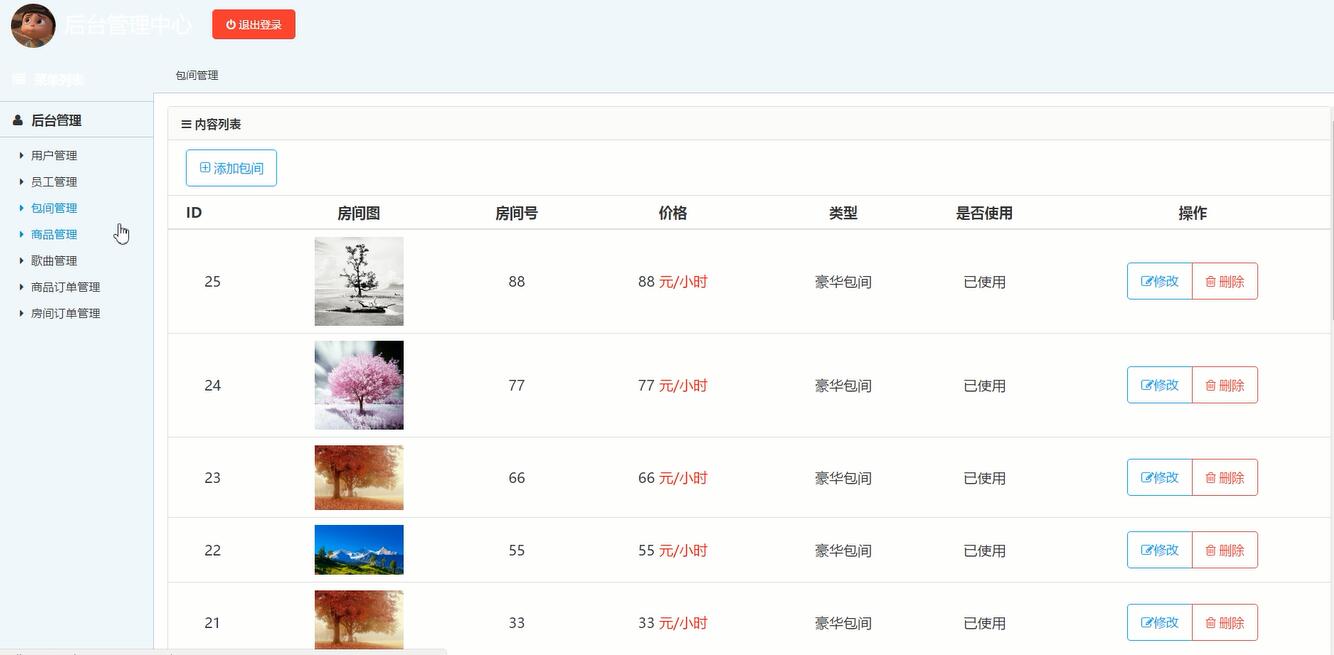Open black-and-white tree thumbnail of room 88
1334x655 pixels.
(359, 281)
